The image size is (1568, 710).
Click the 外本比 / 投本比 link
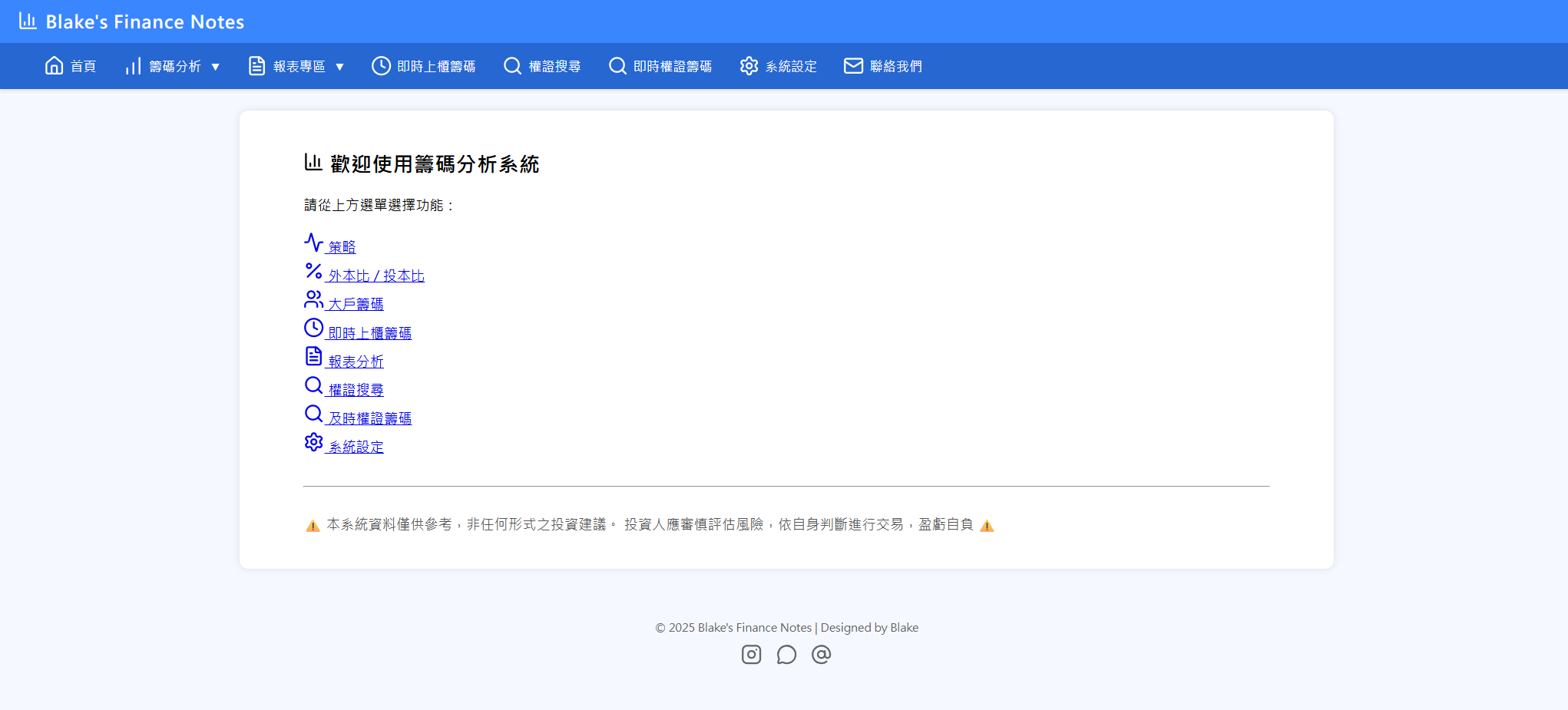click(376, 276)
